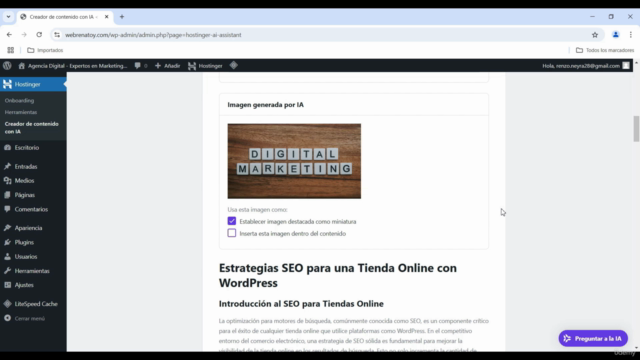
Task: Open the Chrome profile icon
Action: pos(616,35)
